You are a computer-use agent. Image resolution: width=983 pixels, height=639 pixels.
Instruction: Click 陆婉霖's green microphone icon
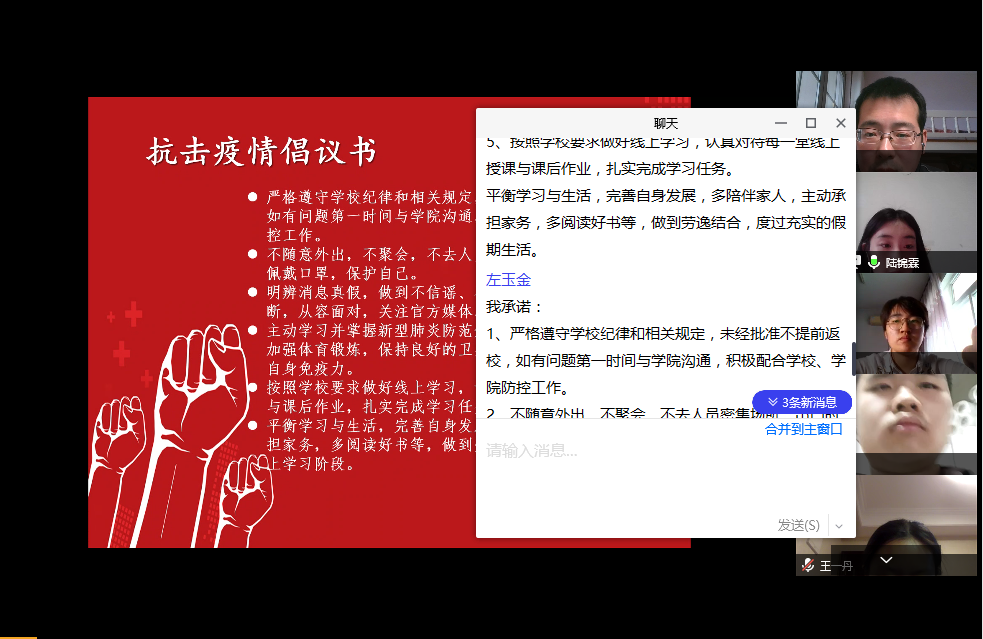pos(874,262)
